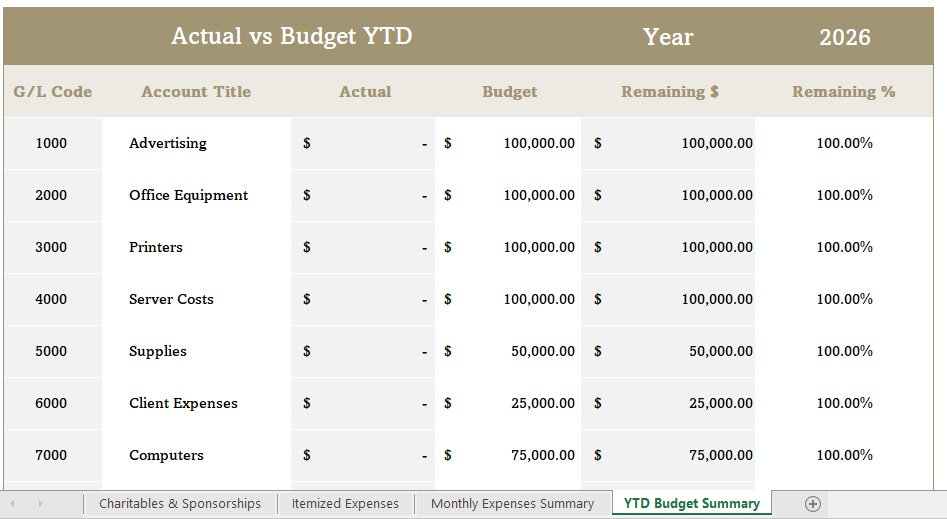Image resolution: width=947 pixels, height=519 pixels.
Task: Select the Printers actual amount cell
Action: coord(363,247)
